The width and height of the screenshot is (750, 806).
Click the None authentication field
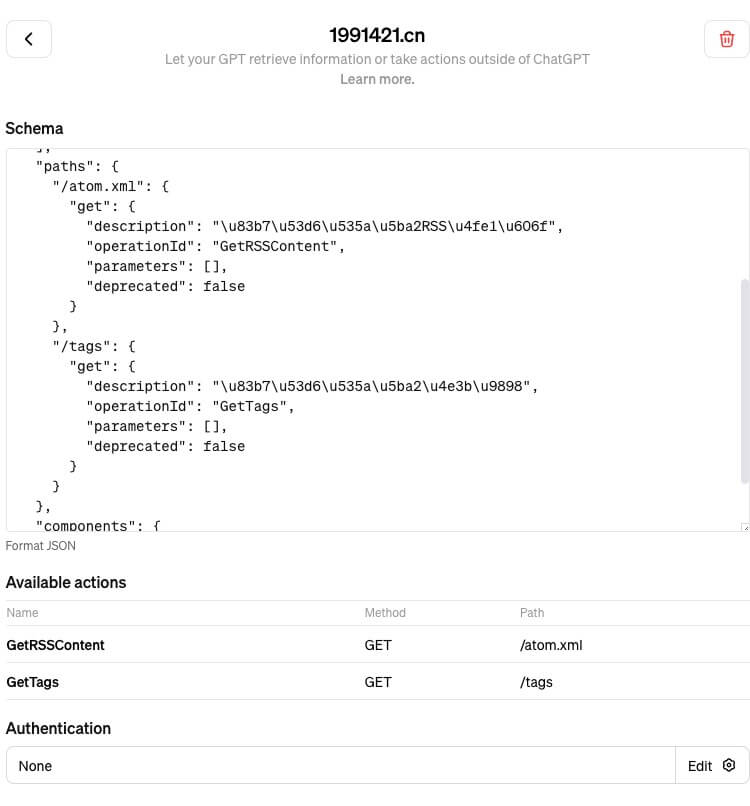(340, 765)
